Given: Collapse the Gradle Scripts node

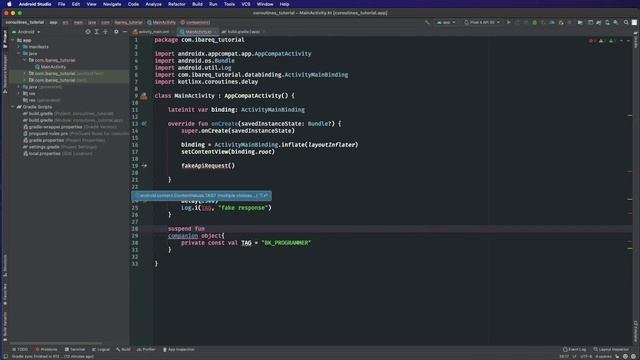Looking at the screenshot, I should click(x=13, y=107).
